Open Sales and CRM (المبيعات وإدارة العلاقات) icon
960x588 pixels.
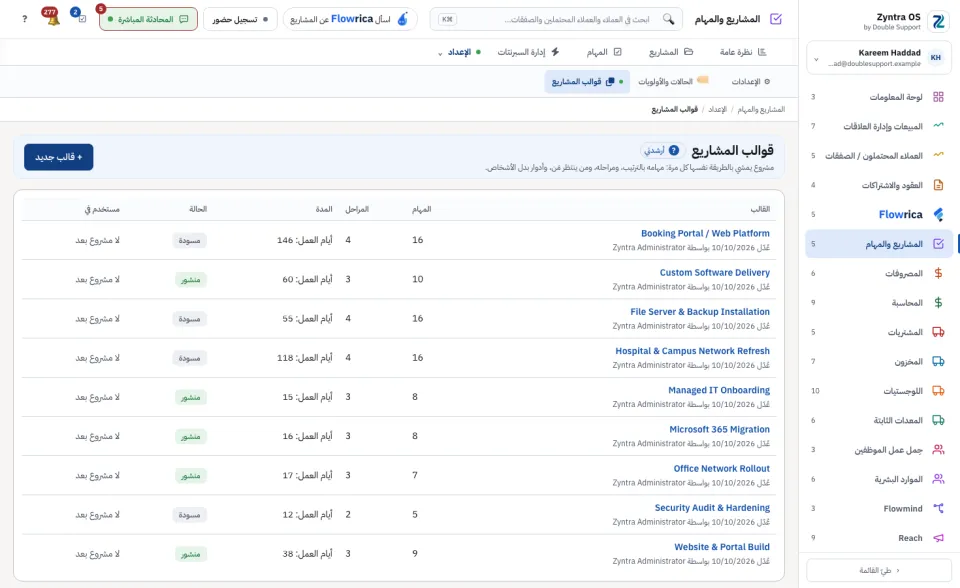pyautogui.click(x=938, y=126)
